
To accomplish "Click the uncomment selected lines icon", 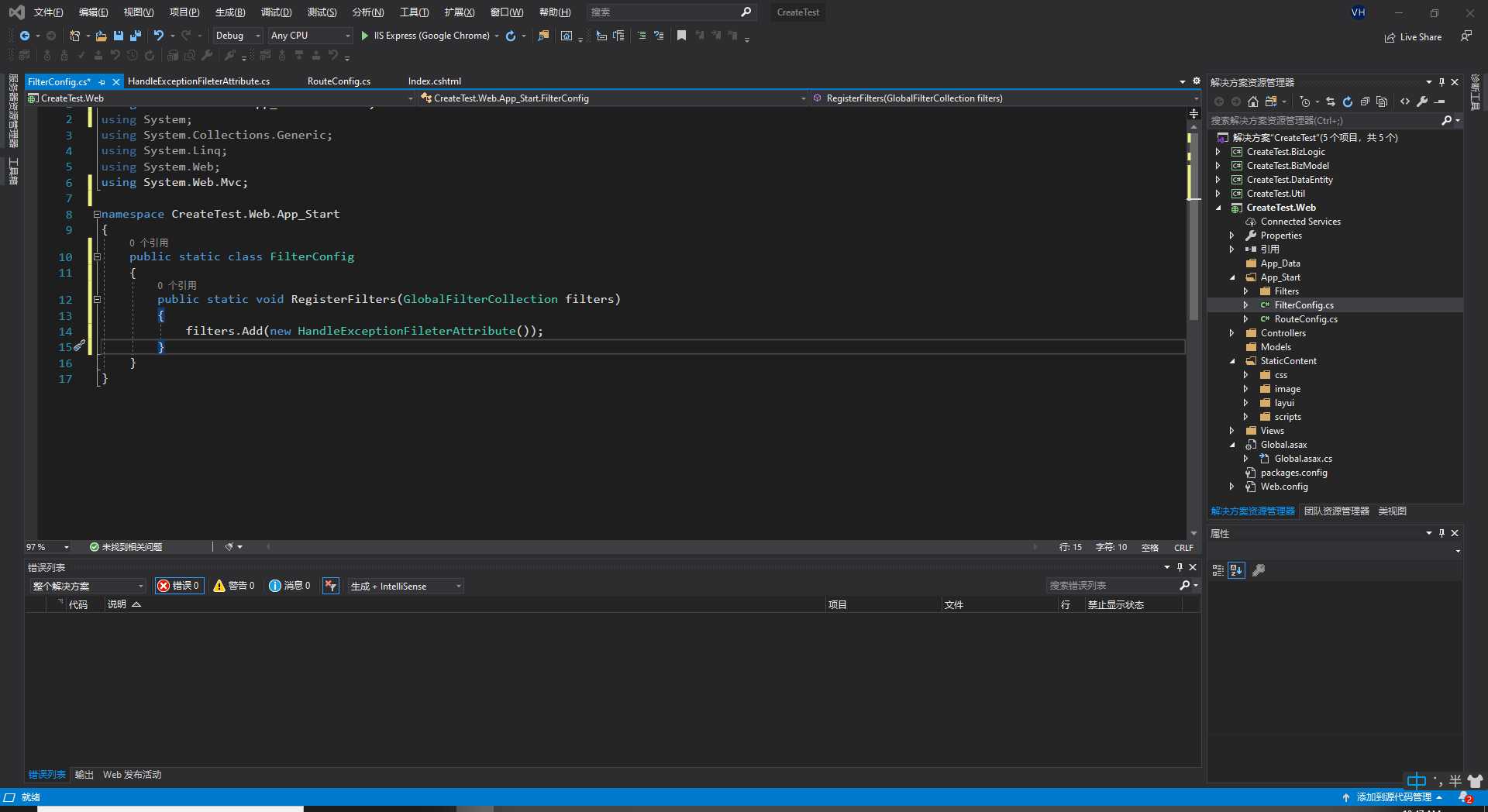I will [659, 36].
